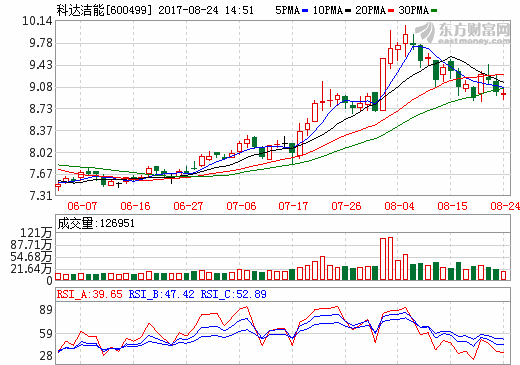Click the price axis label 9.78
This screenshot has height=365, width=520.
click(41, 43)
